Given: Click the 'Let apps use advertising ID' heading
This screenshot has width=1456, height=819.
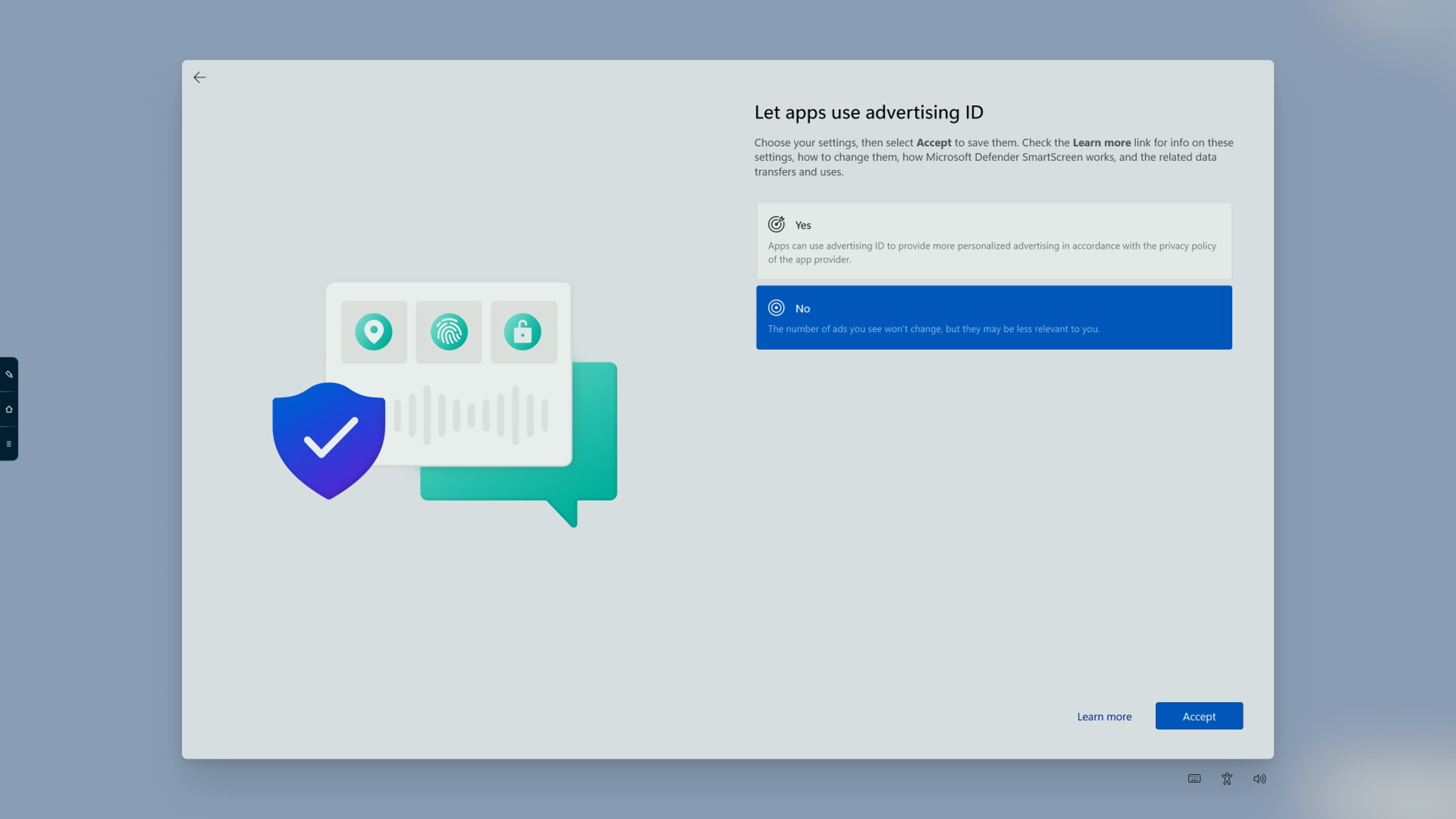Looking at the screenshot, I should [869, 112].
